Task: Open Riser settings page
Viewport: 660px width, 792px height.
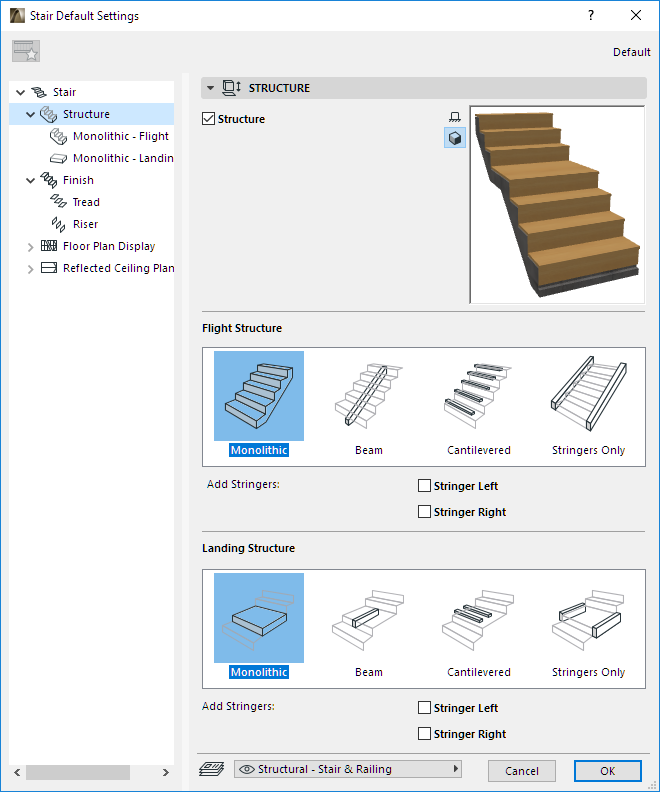Action: 85,224
